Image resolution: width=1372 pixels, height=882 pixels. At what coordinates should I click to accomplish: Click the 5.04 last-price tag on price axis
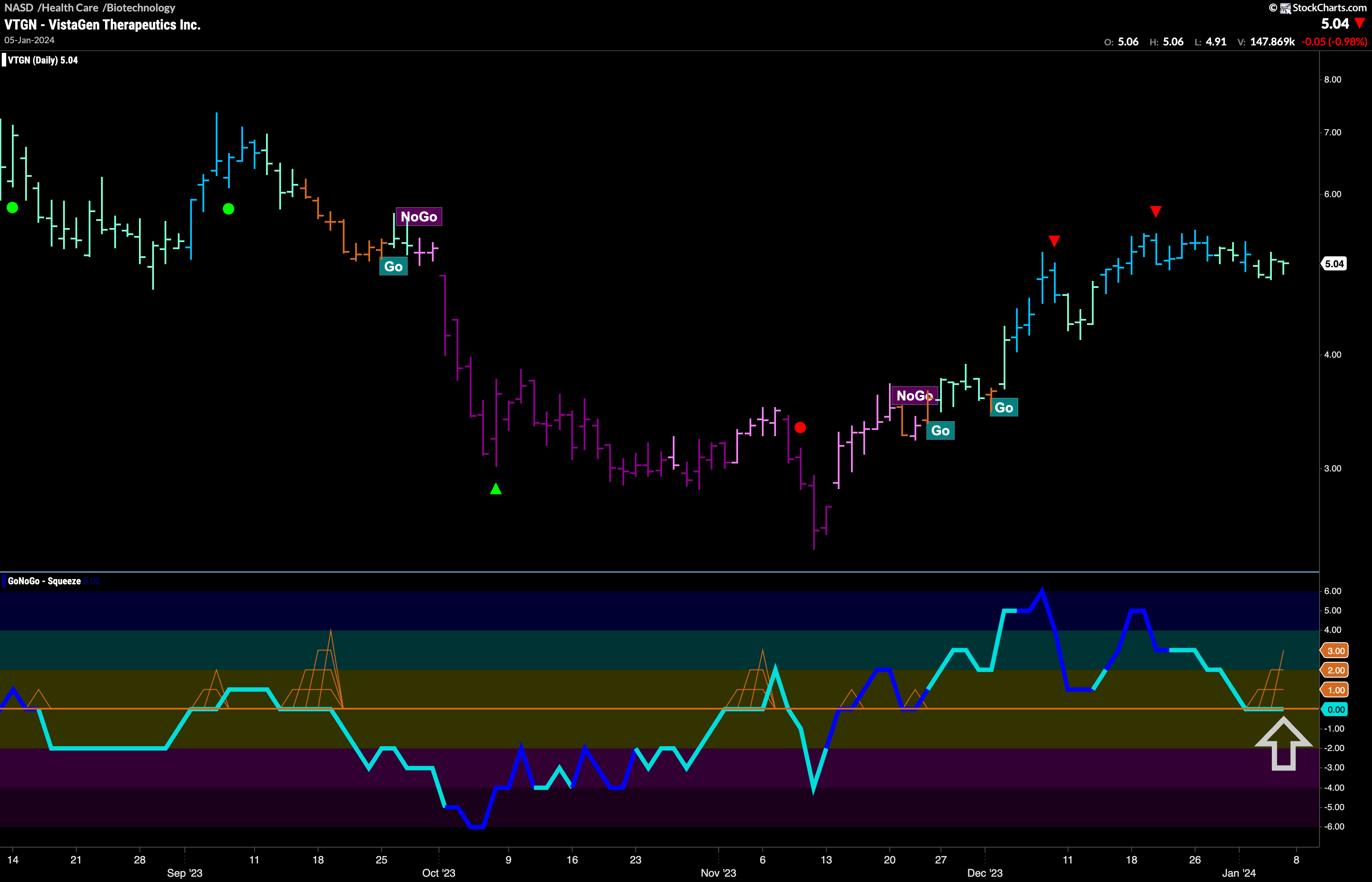click(1334, 264)
